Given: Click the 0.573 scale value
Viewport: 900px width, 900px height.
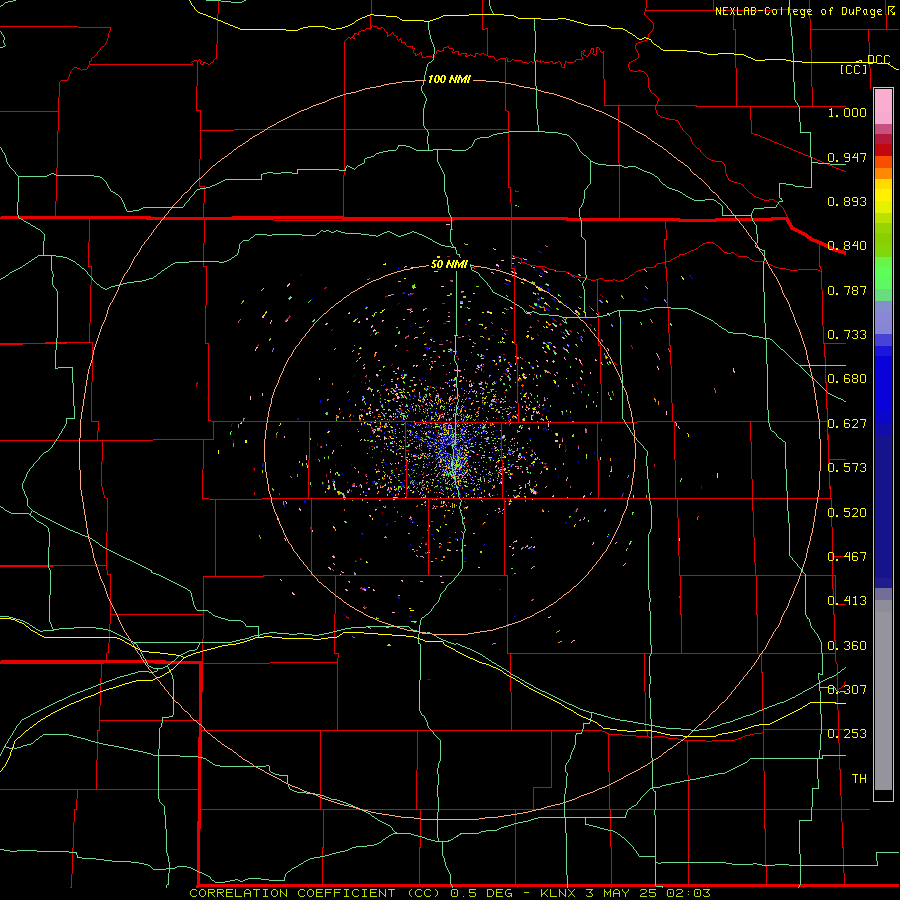Looking at the screenshot, I should [x=847, y=468].
